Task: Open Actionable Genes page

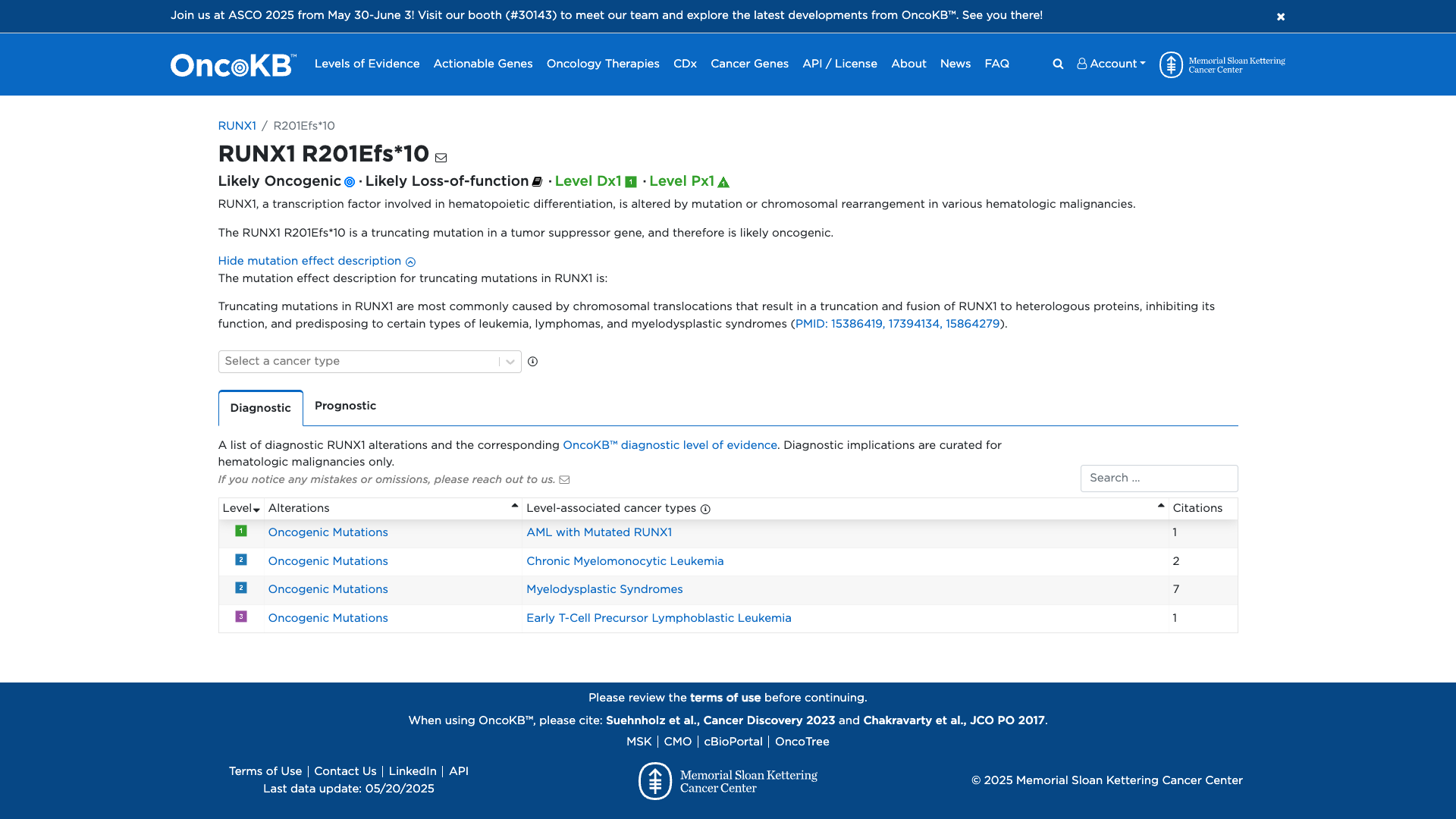Action: tap(483, 64)
